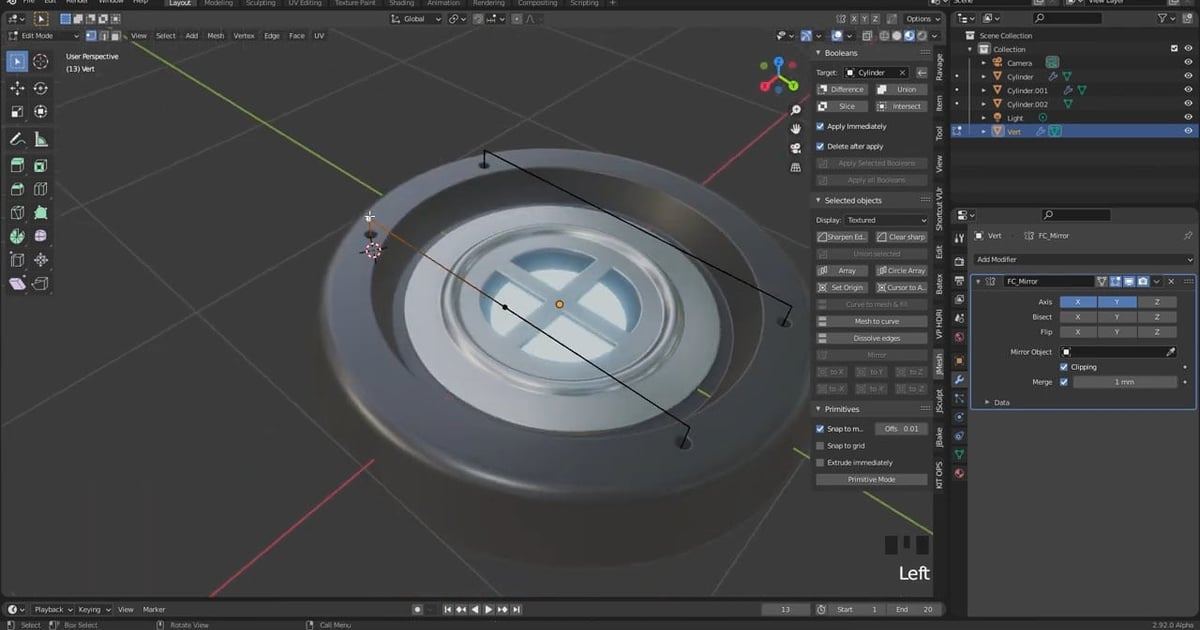Select the Bevel tool
The height and width of the screenshot is (630, 1200).
click(x=17, y=189)
